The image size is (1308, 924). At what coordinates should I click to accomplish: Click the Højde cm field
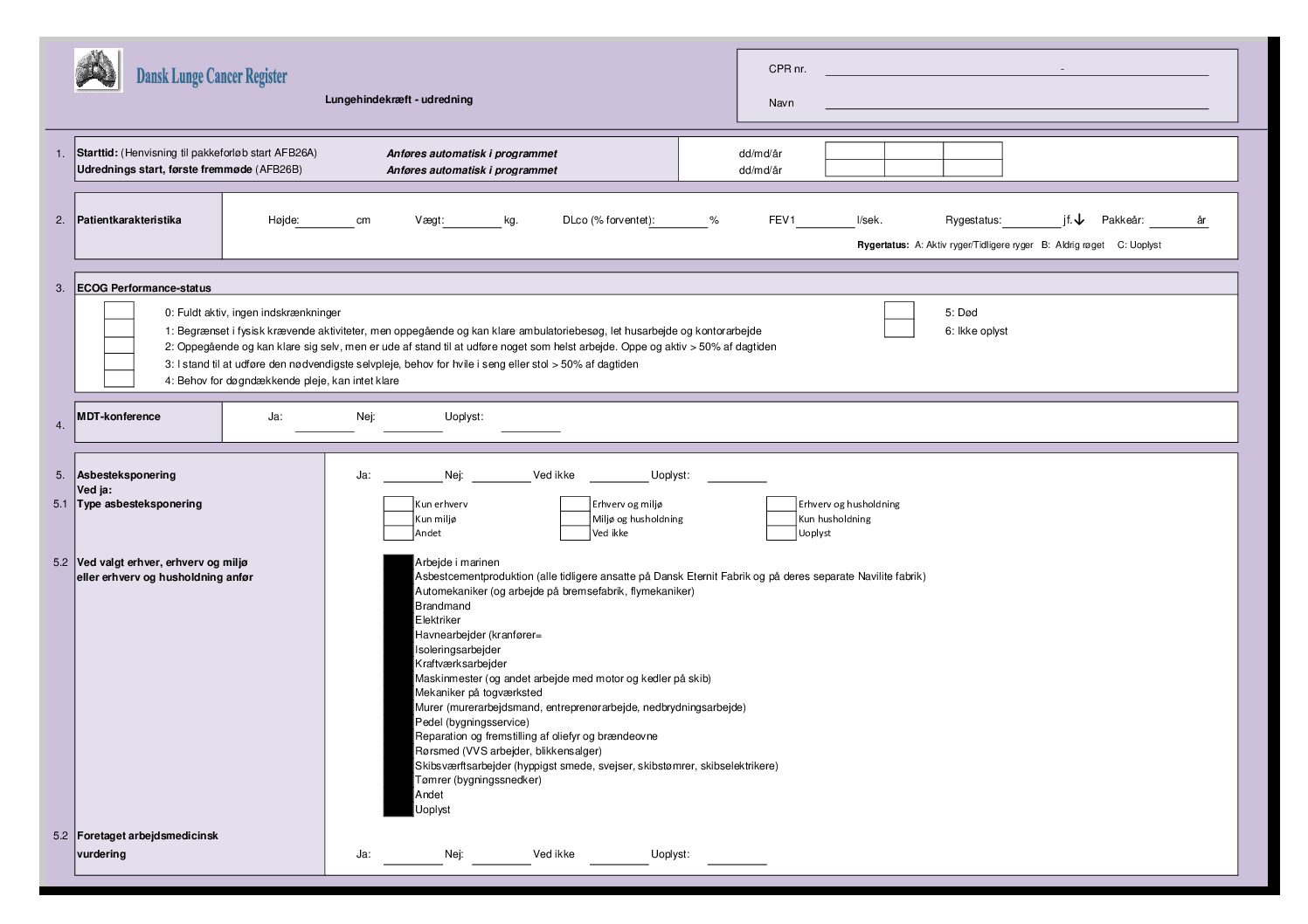point(326,220)
